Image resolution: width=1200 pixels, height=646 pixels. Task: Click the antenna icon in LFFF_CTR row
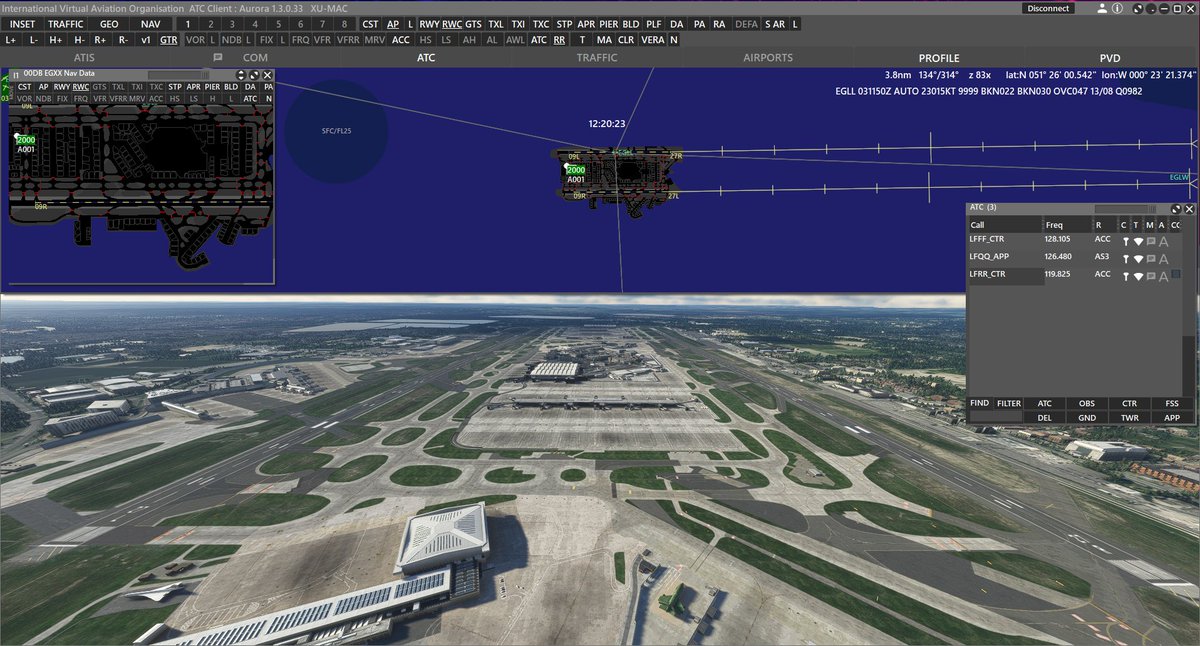coord(1125,241)
